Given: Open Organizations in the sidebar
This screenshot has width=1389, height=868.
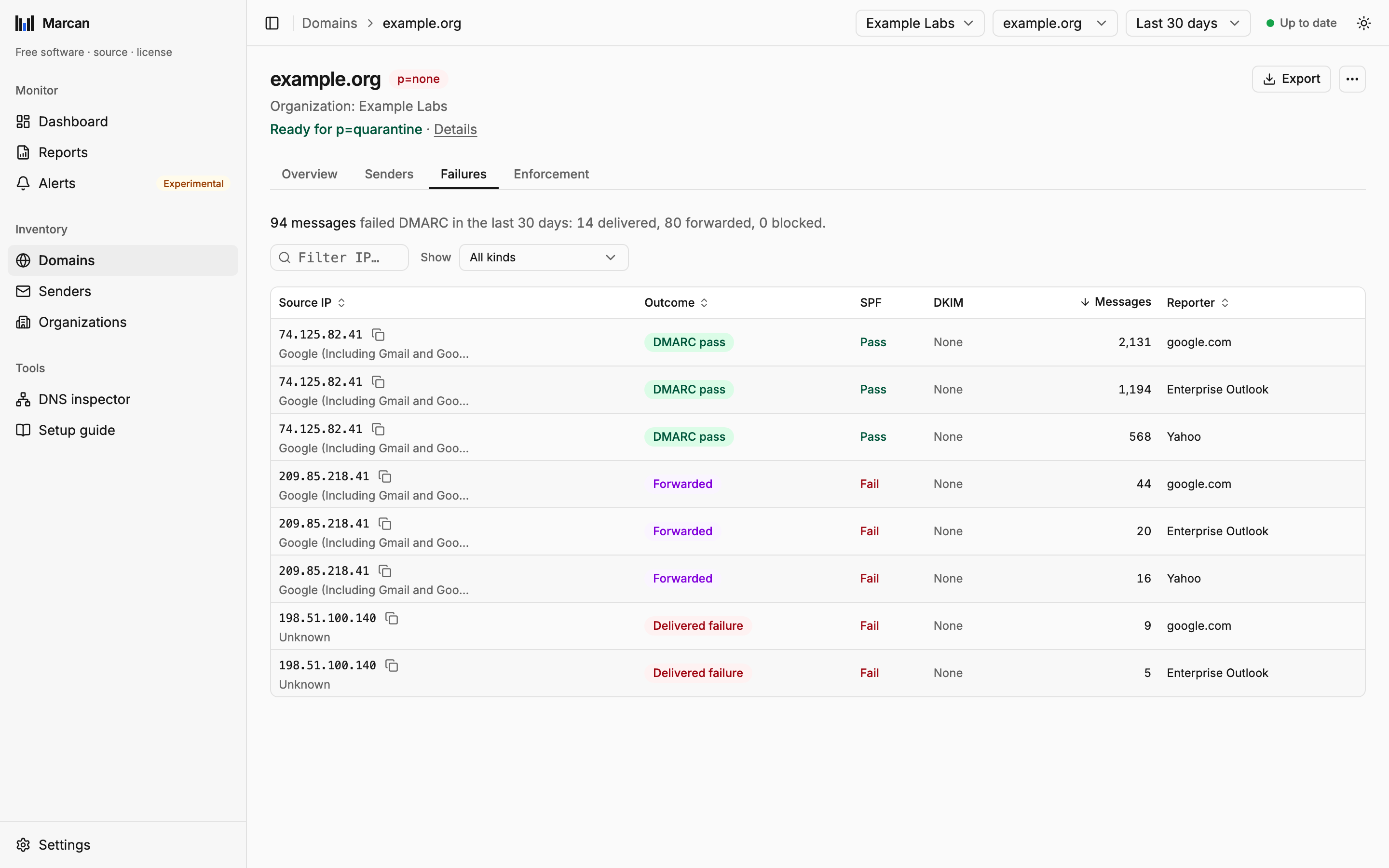Looking at the screenshot, I should 123,322.
